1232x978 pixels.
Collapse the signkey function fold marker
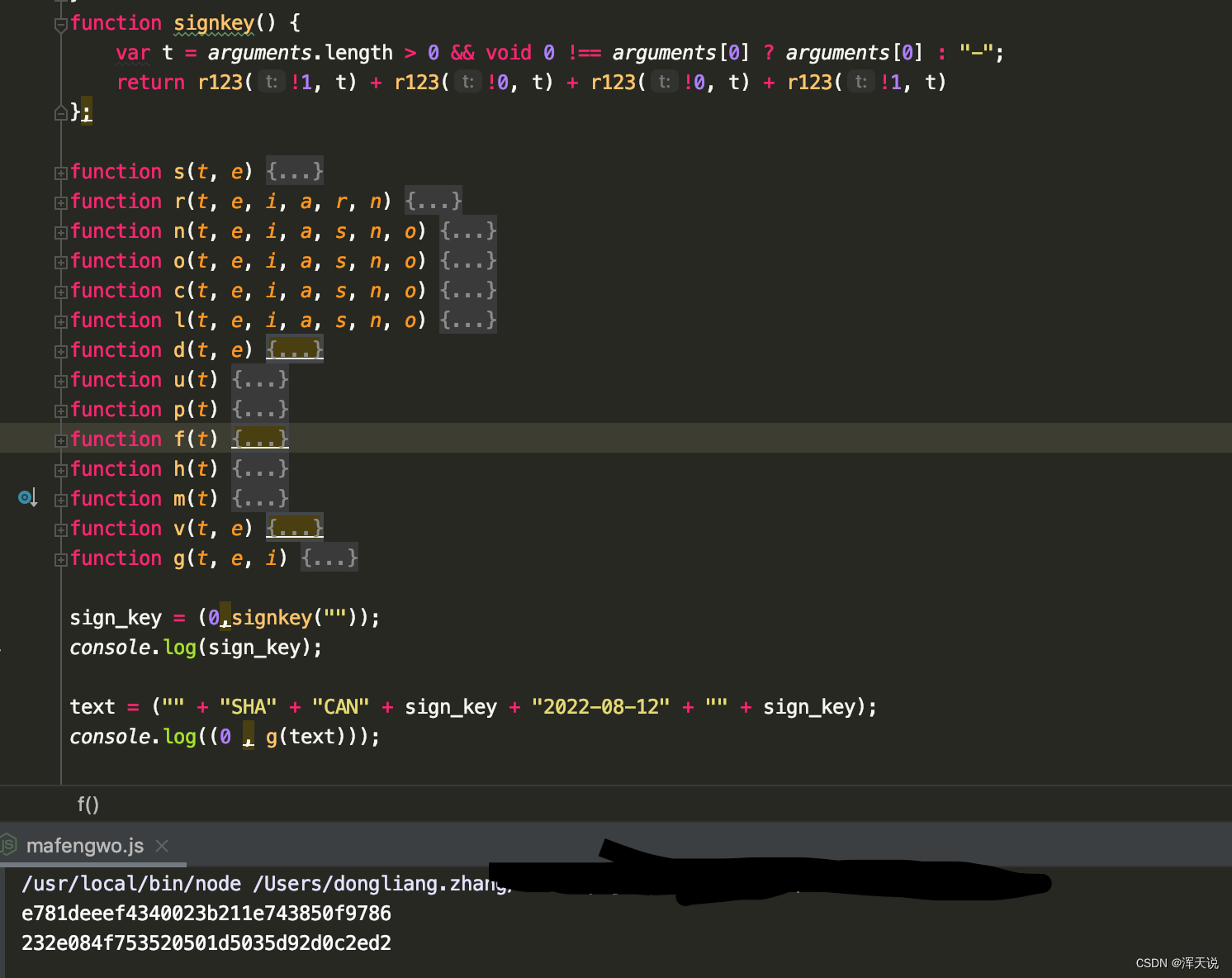[60, 25]
